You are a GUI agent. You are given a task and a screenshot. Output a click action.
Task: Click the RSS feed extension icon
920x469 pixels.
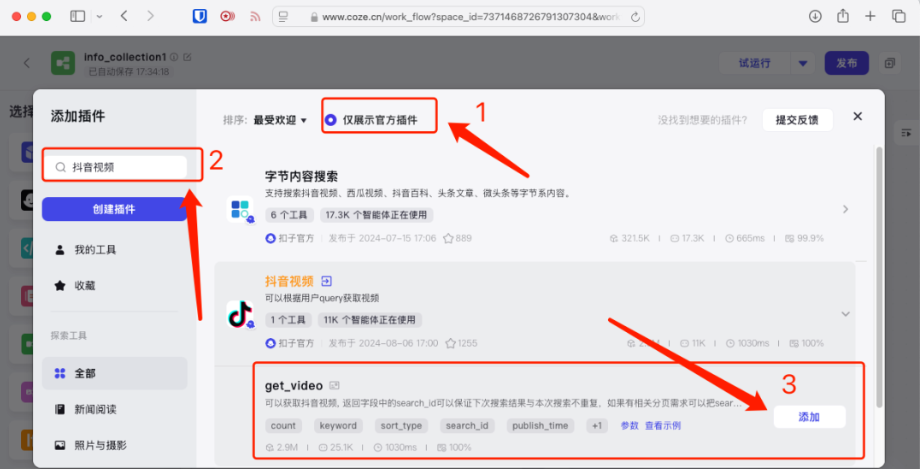[x=255, y=16]
